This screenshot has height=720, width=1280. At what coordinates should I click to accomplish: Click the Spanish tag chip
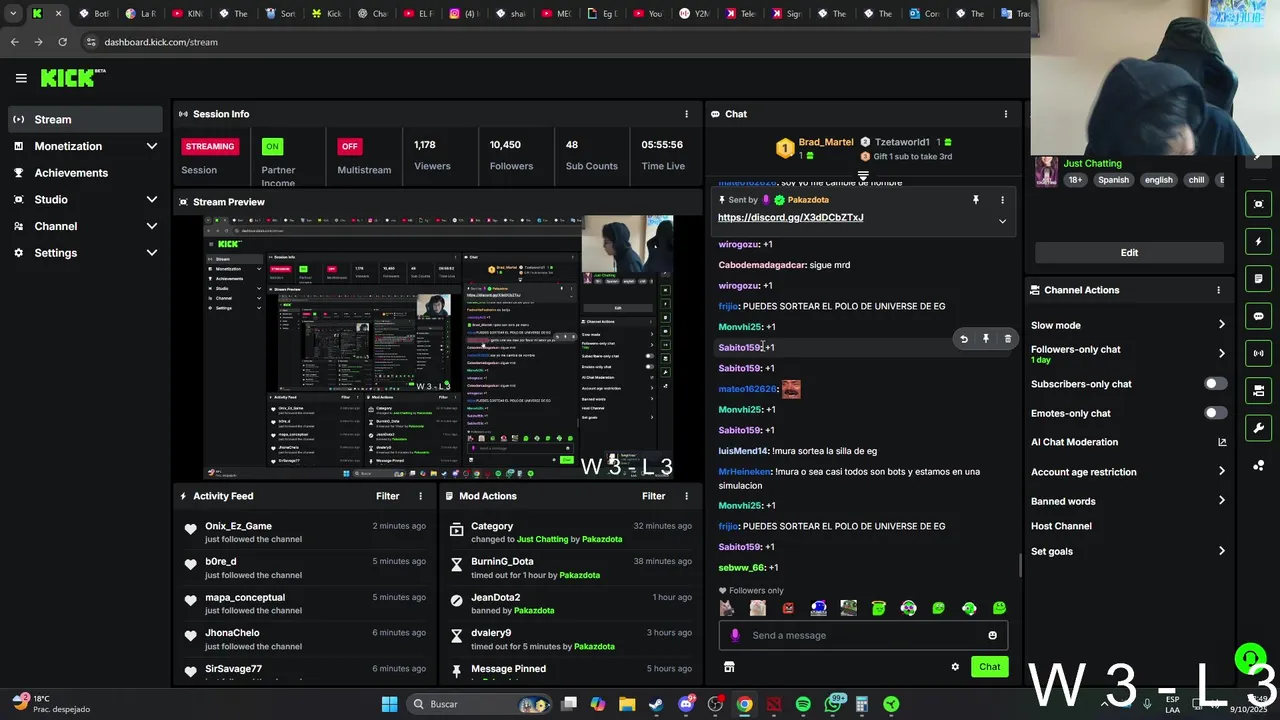tap(1113, 180)
